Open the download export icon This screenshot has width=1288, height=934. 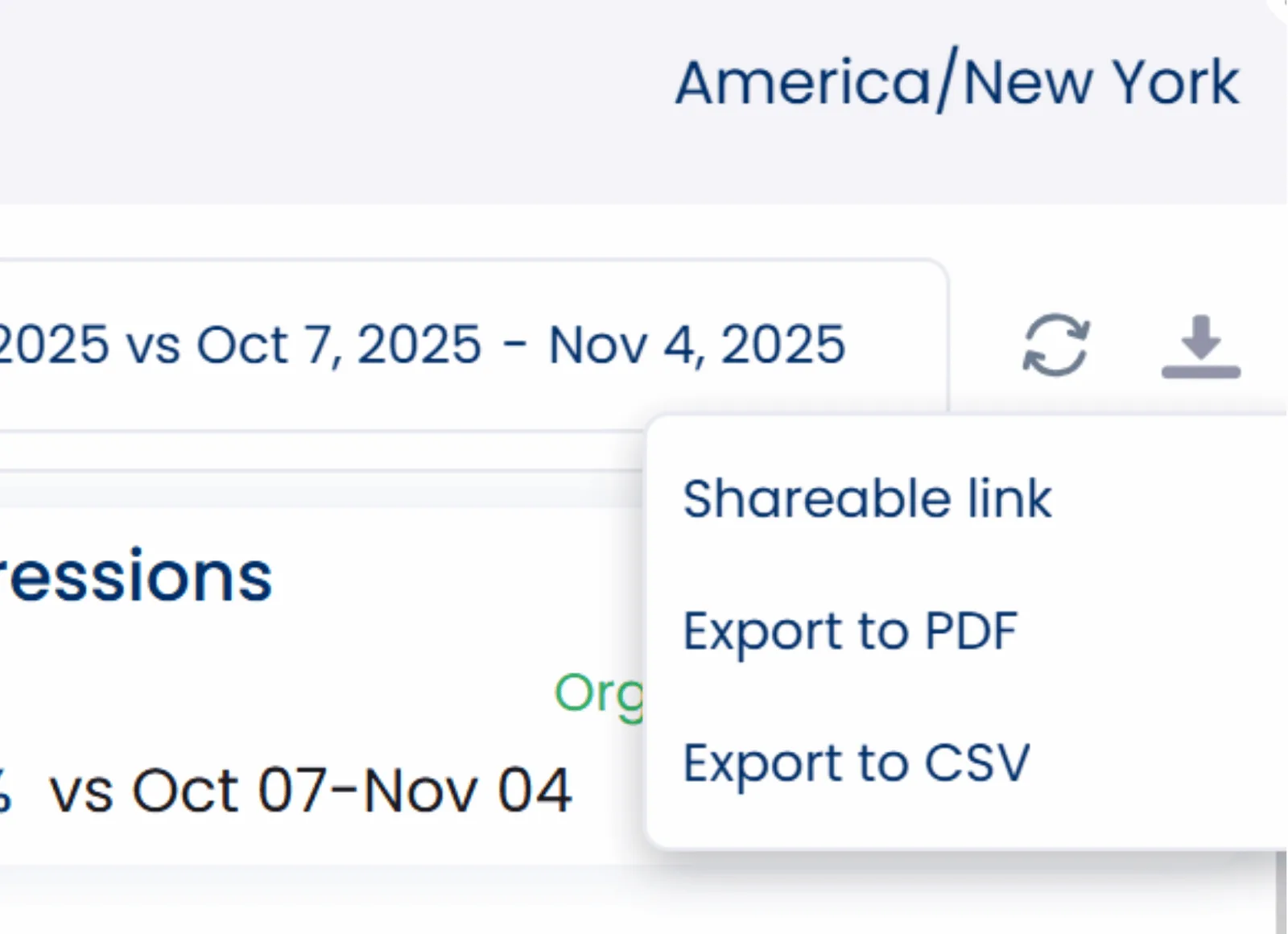pos(1200,347)
